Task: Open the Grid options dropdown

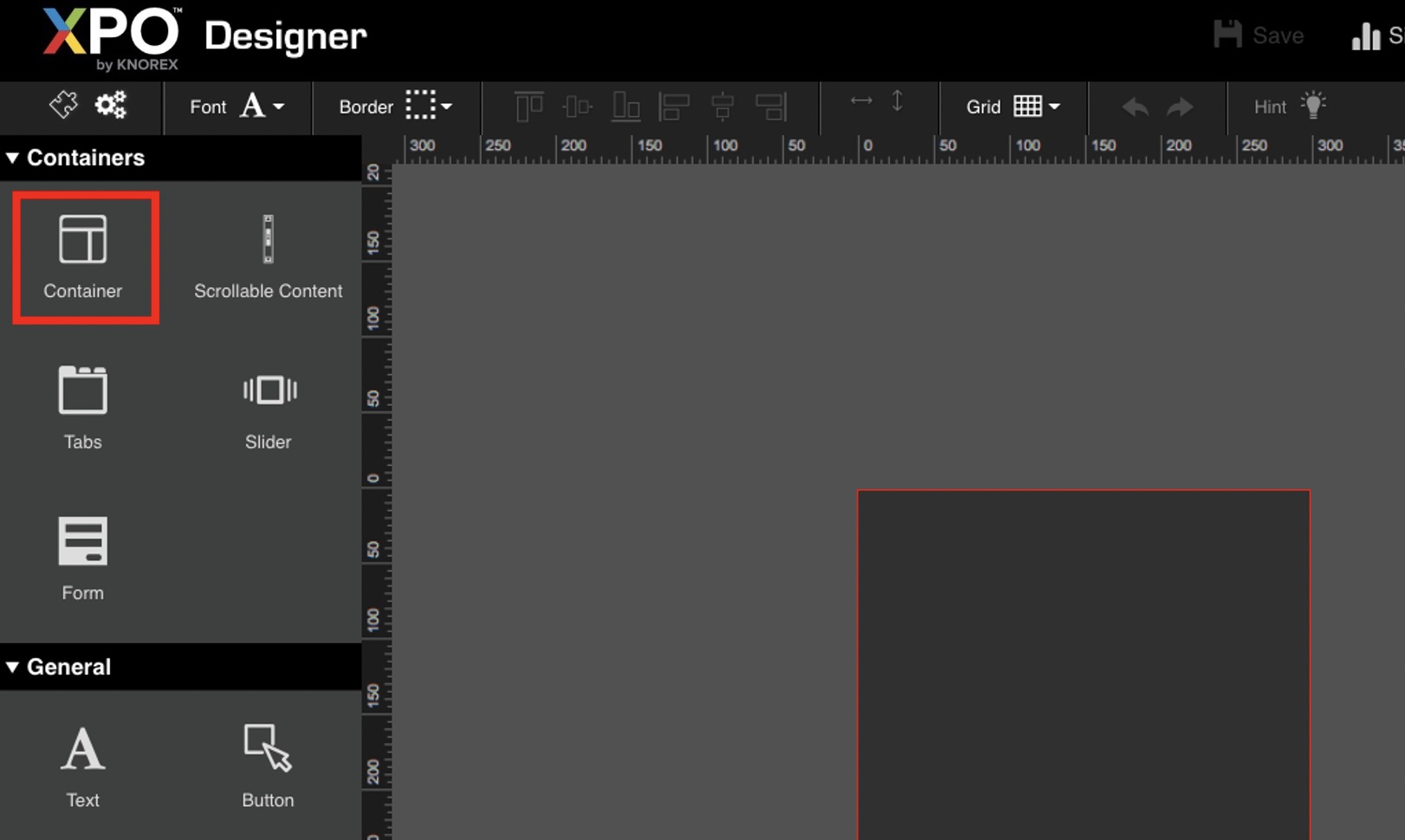Action: pyautogui.click(x=1013, y=107)
